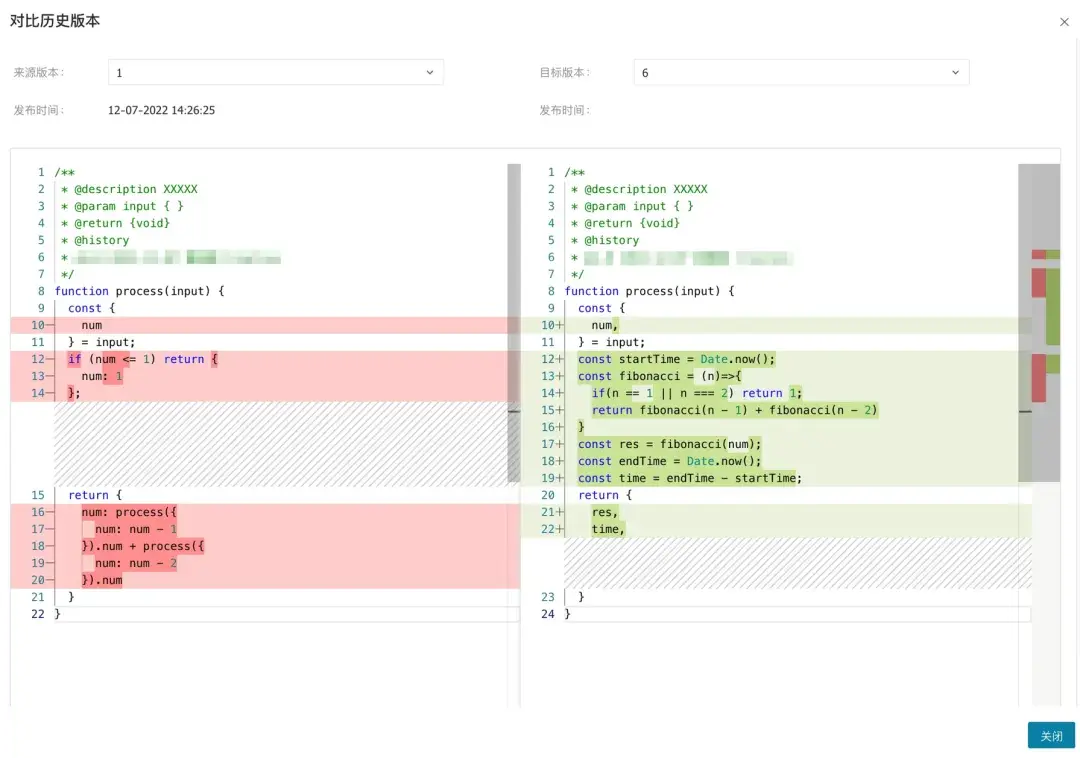The height and width of the screenshot is (758, 1080).
Task: Click added line 21 plus marker beside 'res,'
Action: 560,512
